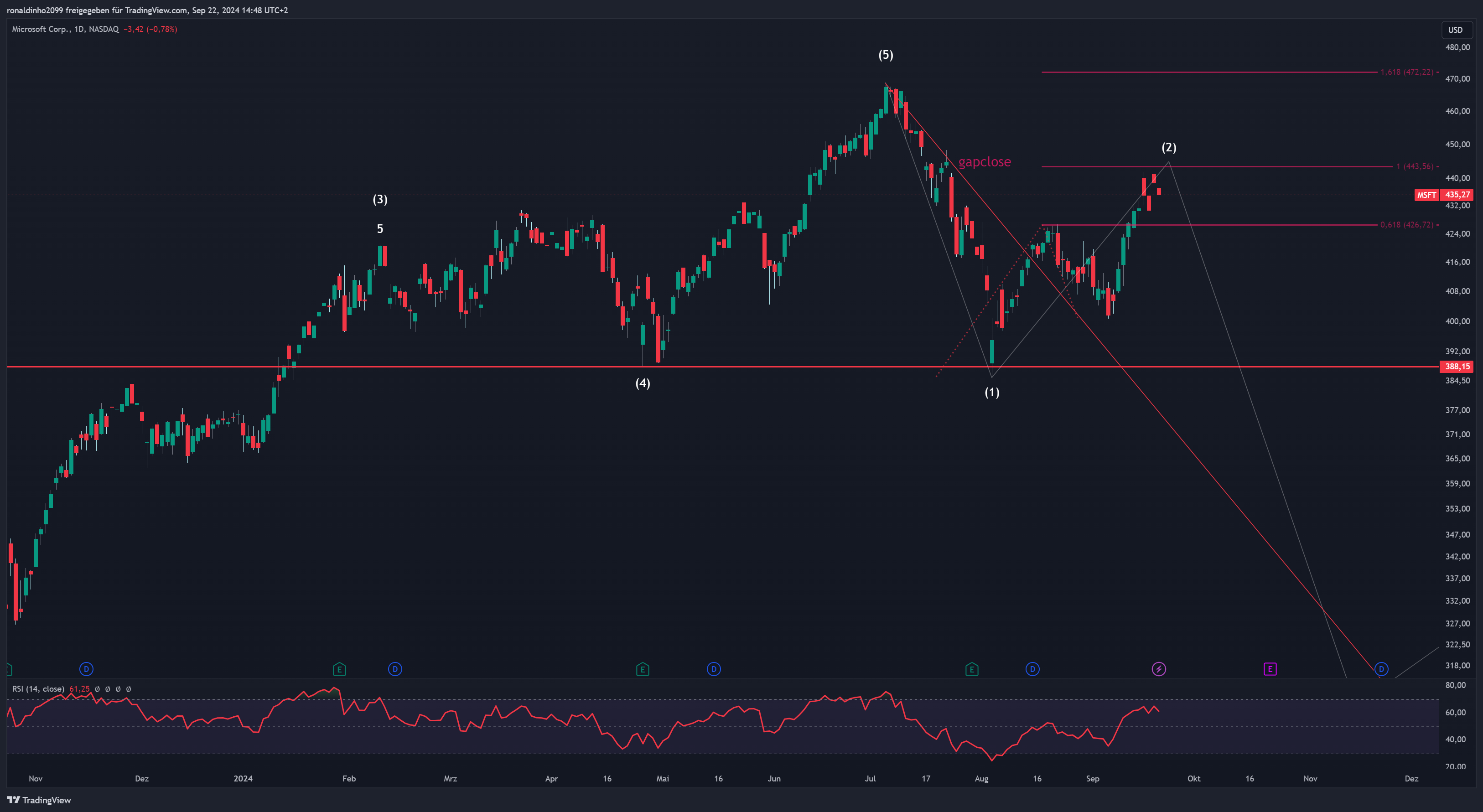This screenshot has height=812, width=1483.
Task: Open the earnings marker just before Aug
Action: (972, 669)
